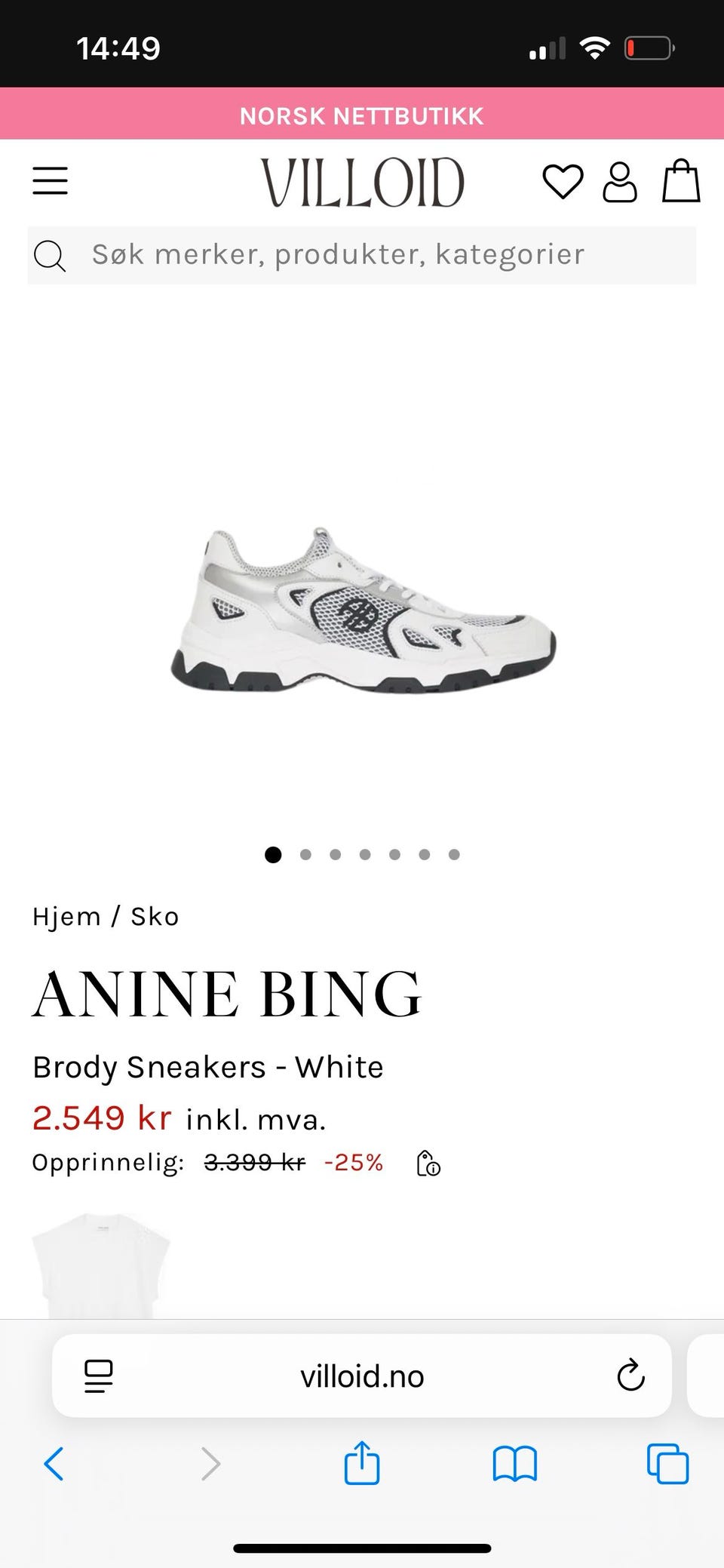Screen dimensions: 724x1568
Task: Focus the Søk merker search field
Action: [x=362, y=255]
